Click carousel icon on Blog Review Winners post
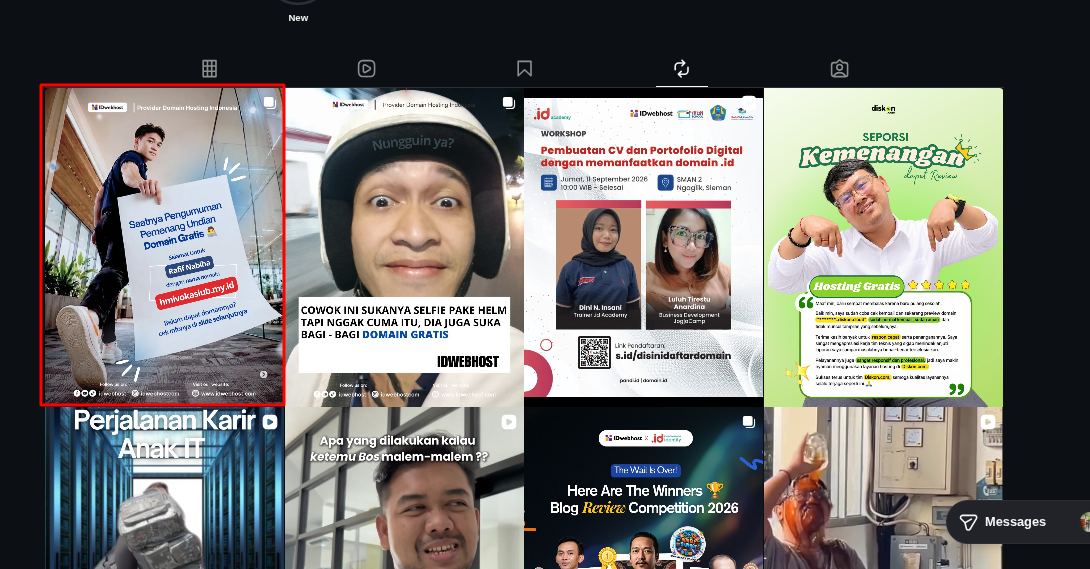The width and height of the screenshot is (1090, 569). coord(748,422)
